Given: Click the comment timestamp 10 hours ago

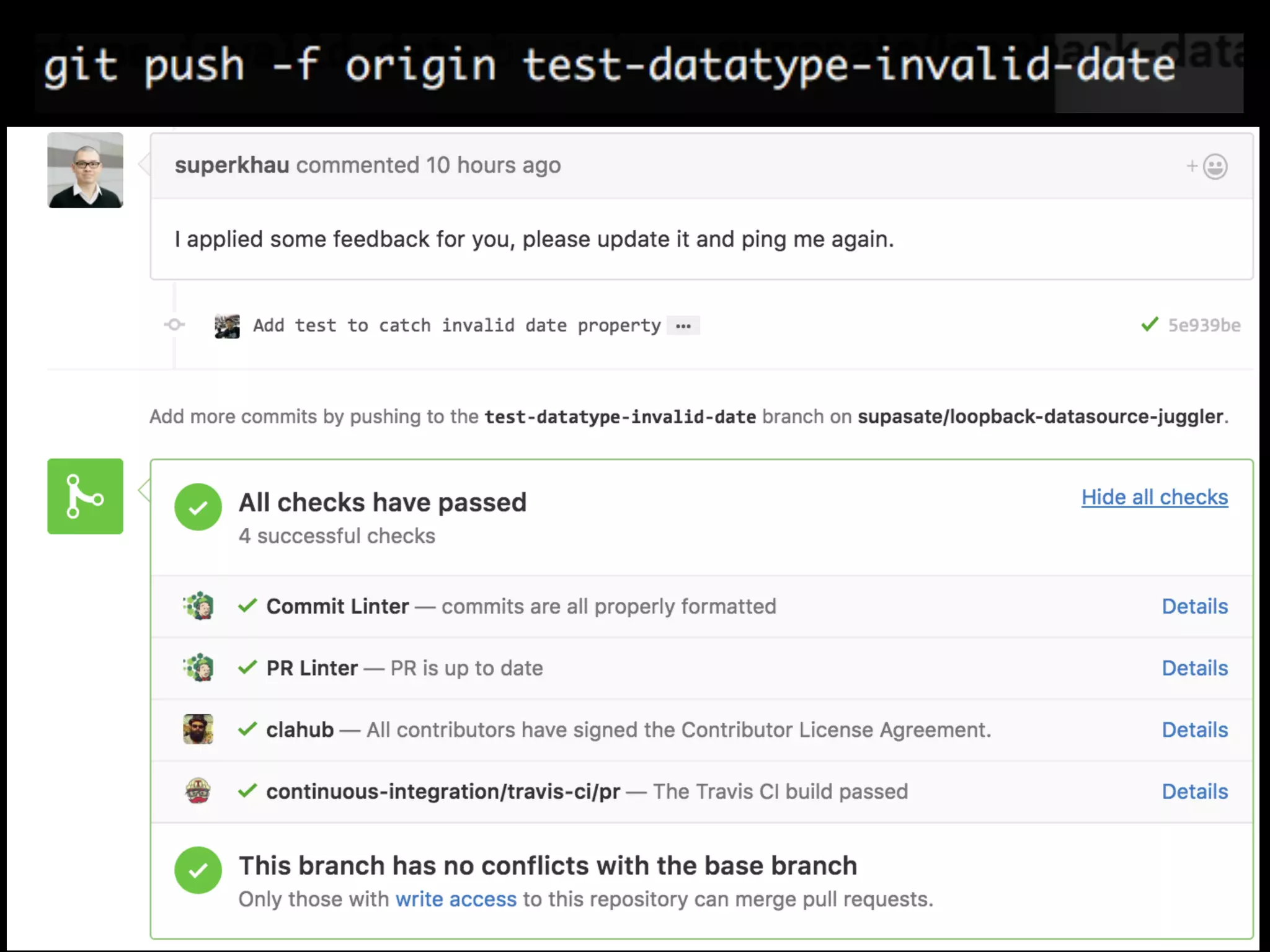Looking at the screenshot, I should click(493, 165).
